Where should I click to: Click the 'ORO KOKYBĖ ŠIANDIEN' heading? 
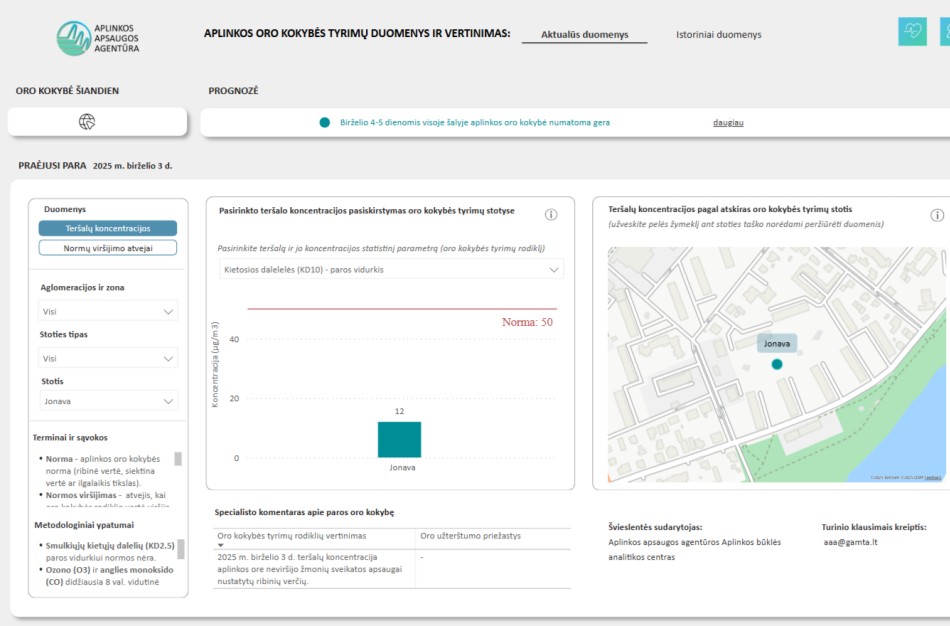click(x=67, y=91)
